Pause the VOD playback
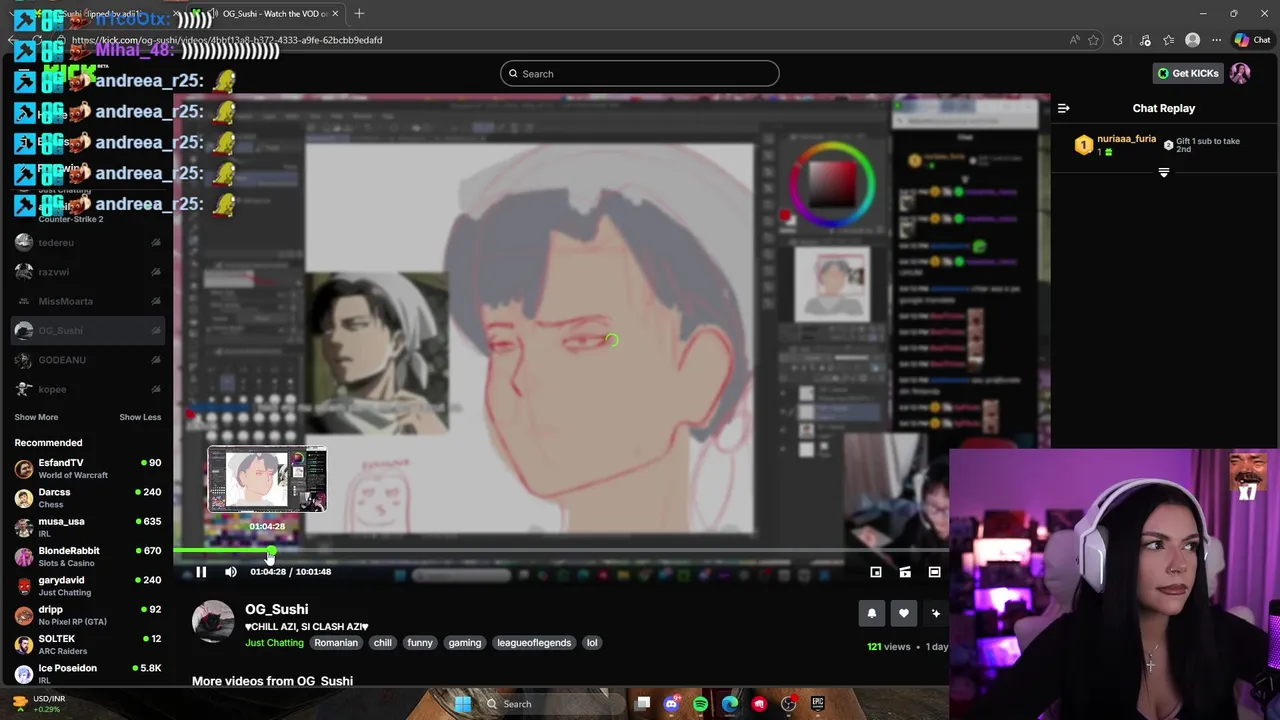 pos(201,572)
